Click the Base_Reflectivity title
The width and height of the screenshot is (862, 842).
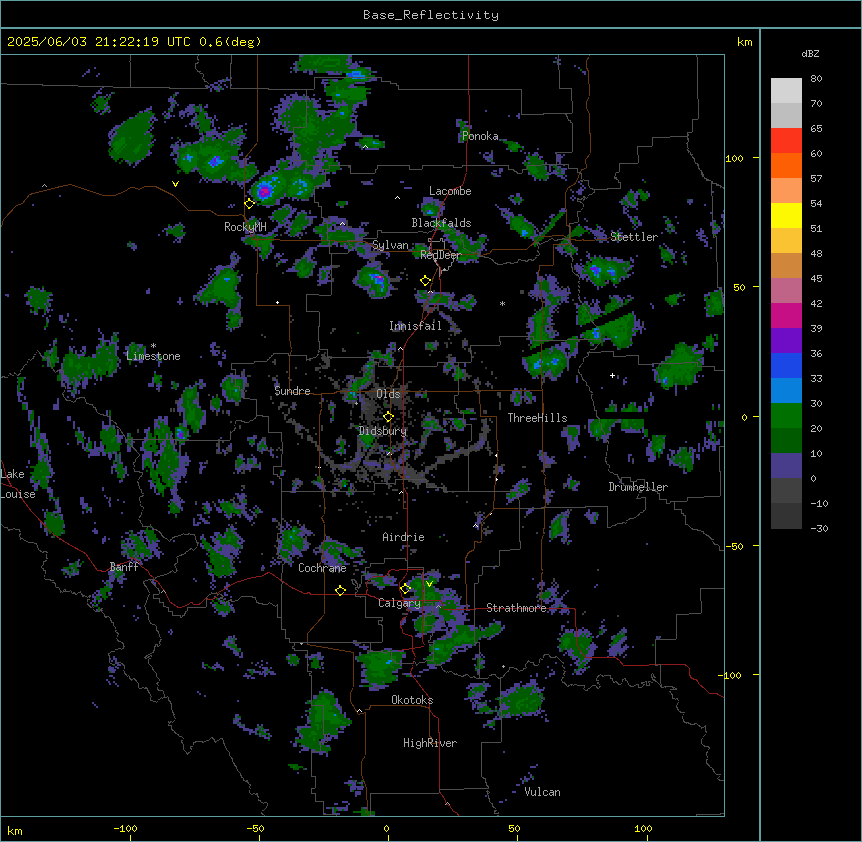pos(430,15)
